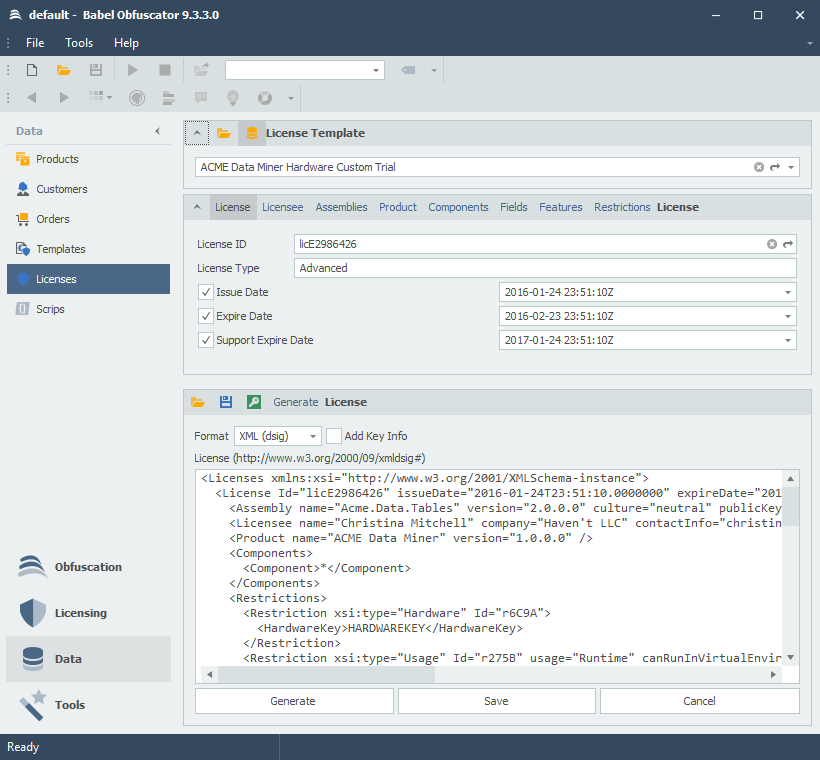The width and height of the screenshot is (820, 760).
Task: Open the File menu
Action: [x=35, y=43]
